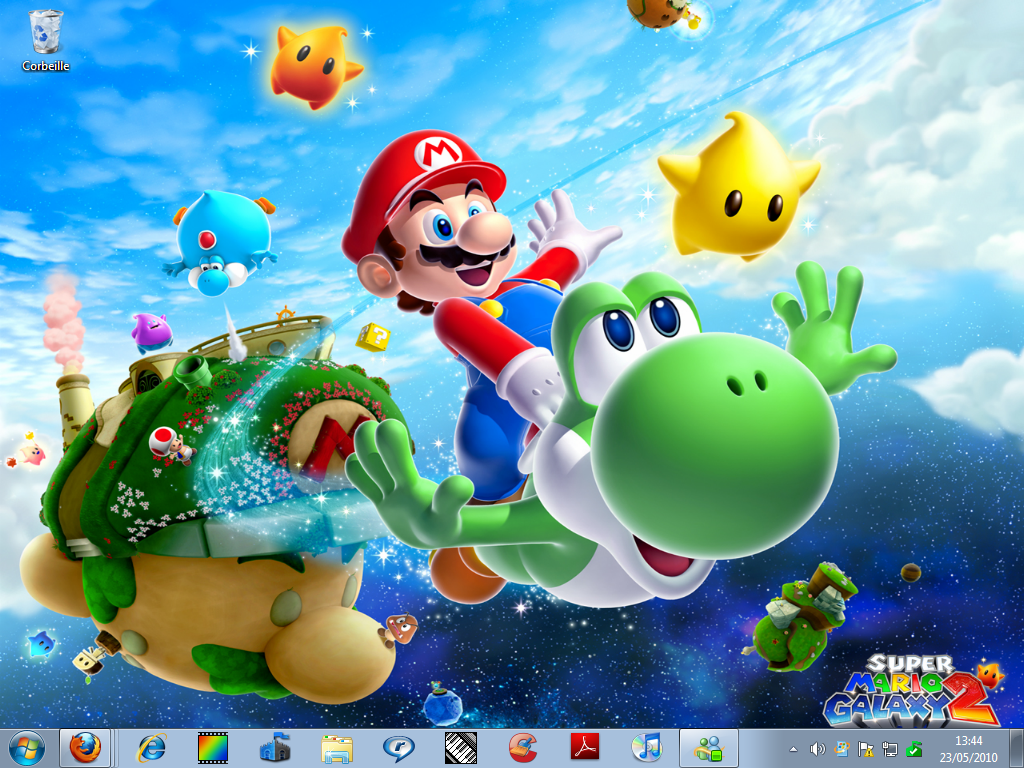Viewport: 1024px width, 768px height.
Task: Open Windows Explorer libraries folder
Action: pos(337,748)
